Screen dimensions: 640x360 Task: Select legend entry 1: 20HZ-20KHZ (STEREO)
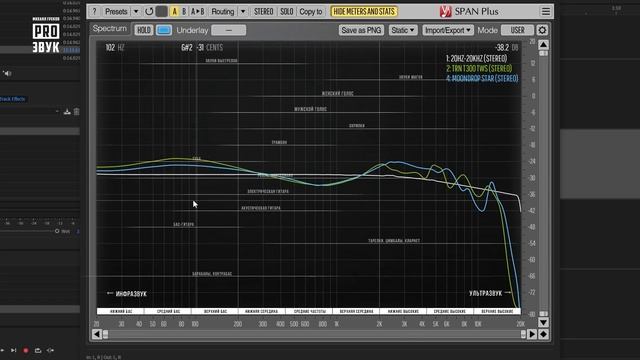[476, 58]
